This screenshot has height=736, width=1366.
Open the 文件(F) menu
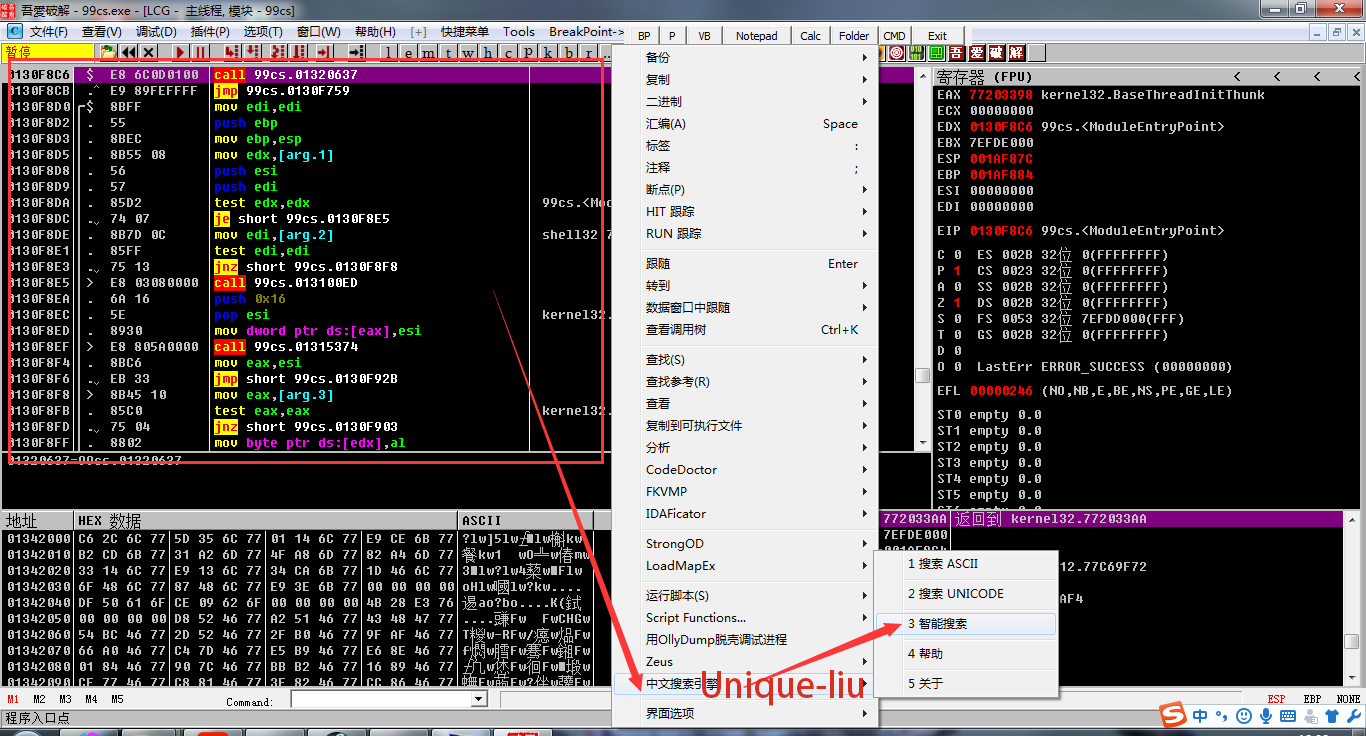click(x=48, y=32)
